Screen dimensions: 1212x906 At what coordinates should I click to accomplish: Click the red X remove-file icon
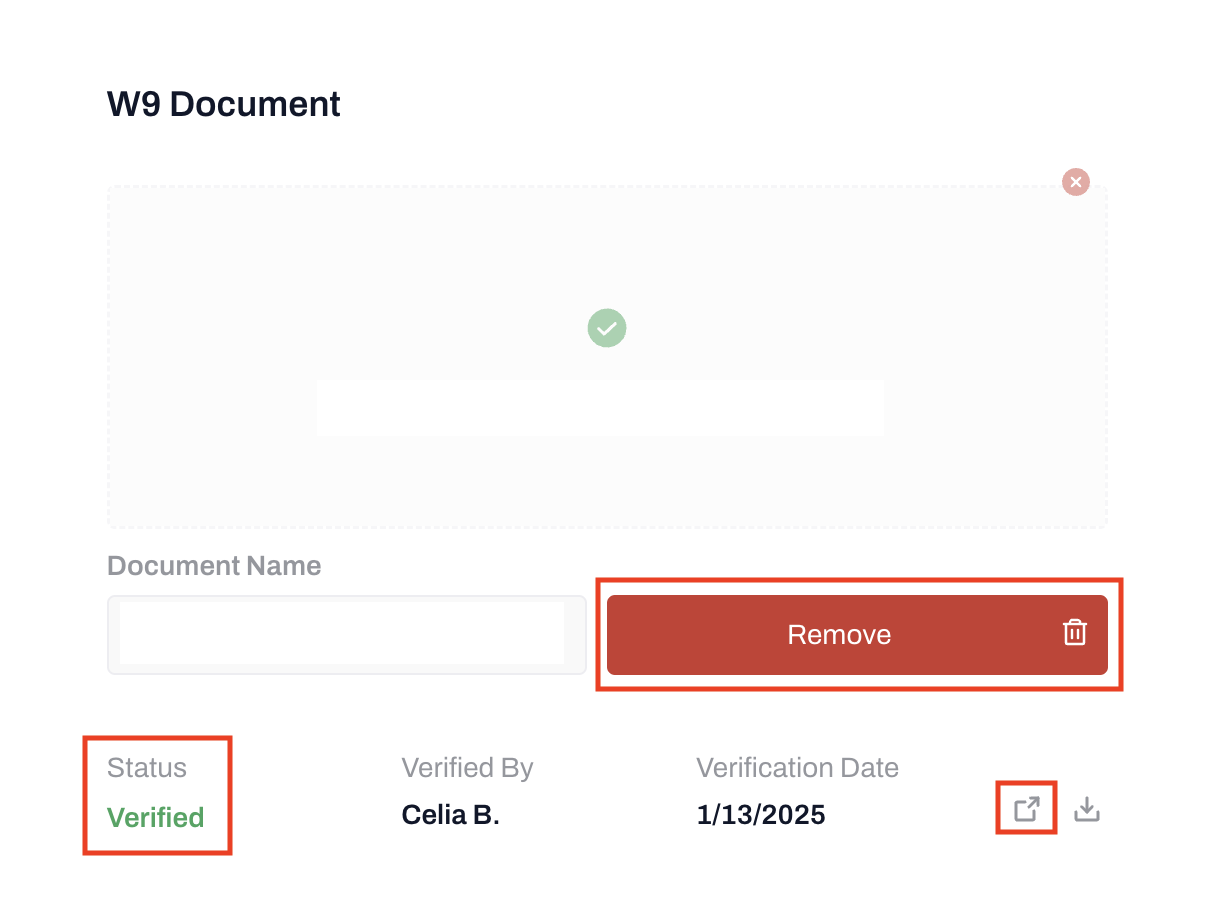(x=1075, y=182)
